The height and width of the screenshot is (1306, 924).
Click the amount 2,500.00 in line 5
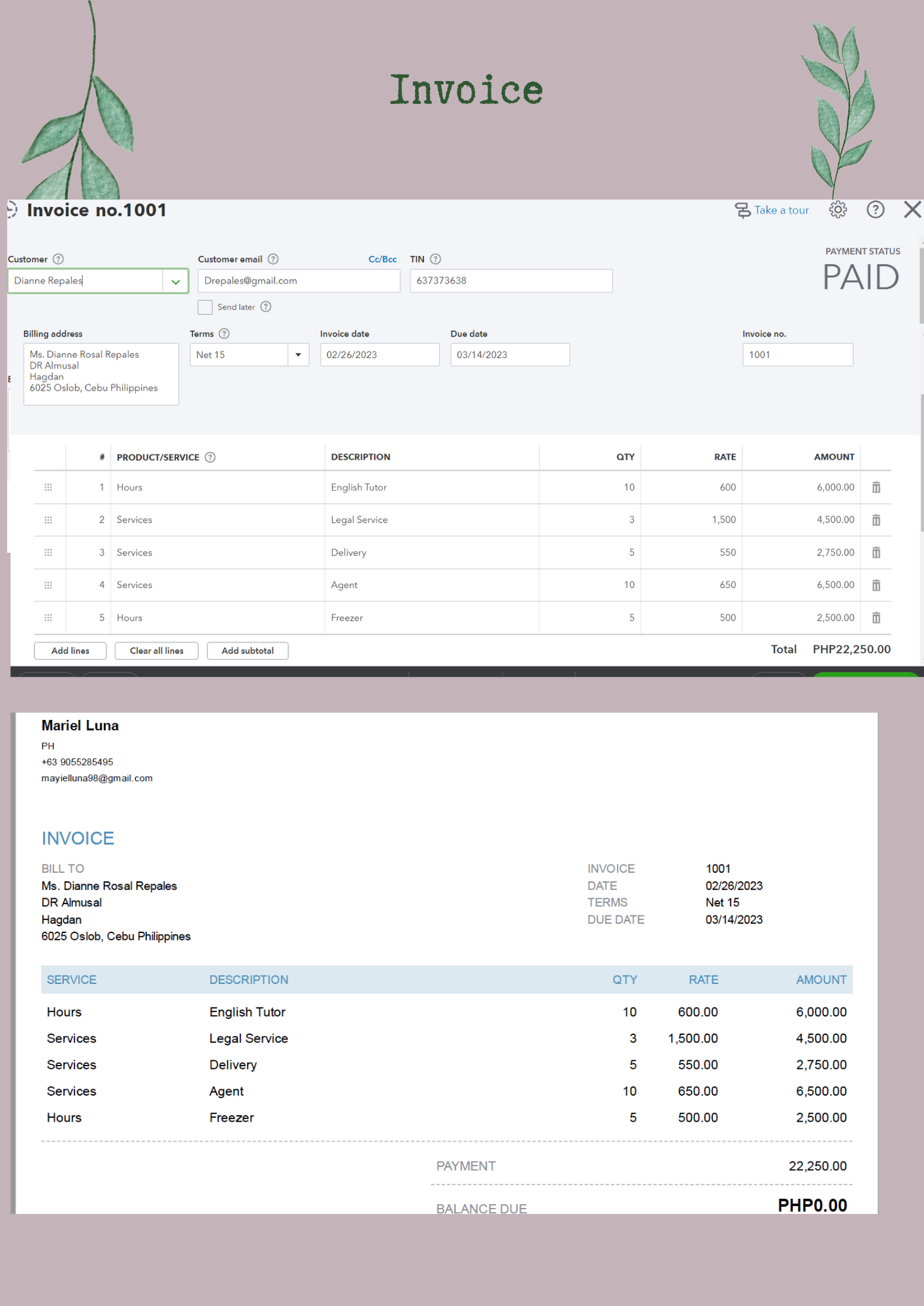tap(835, 618)
